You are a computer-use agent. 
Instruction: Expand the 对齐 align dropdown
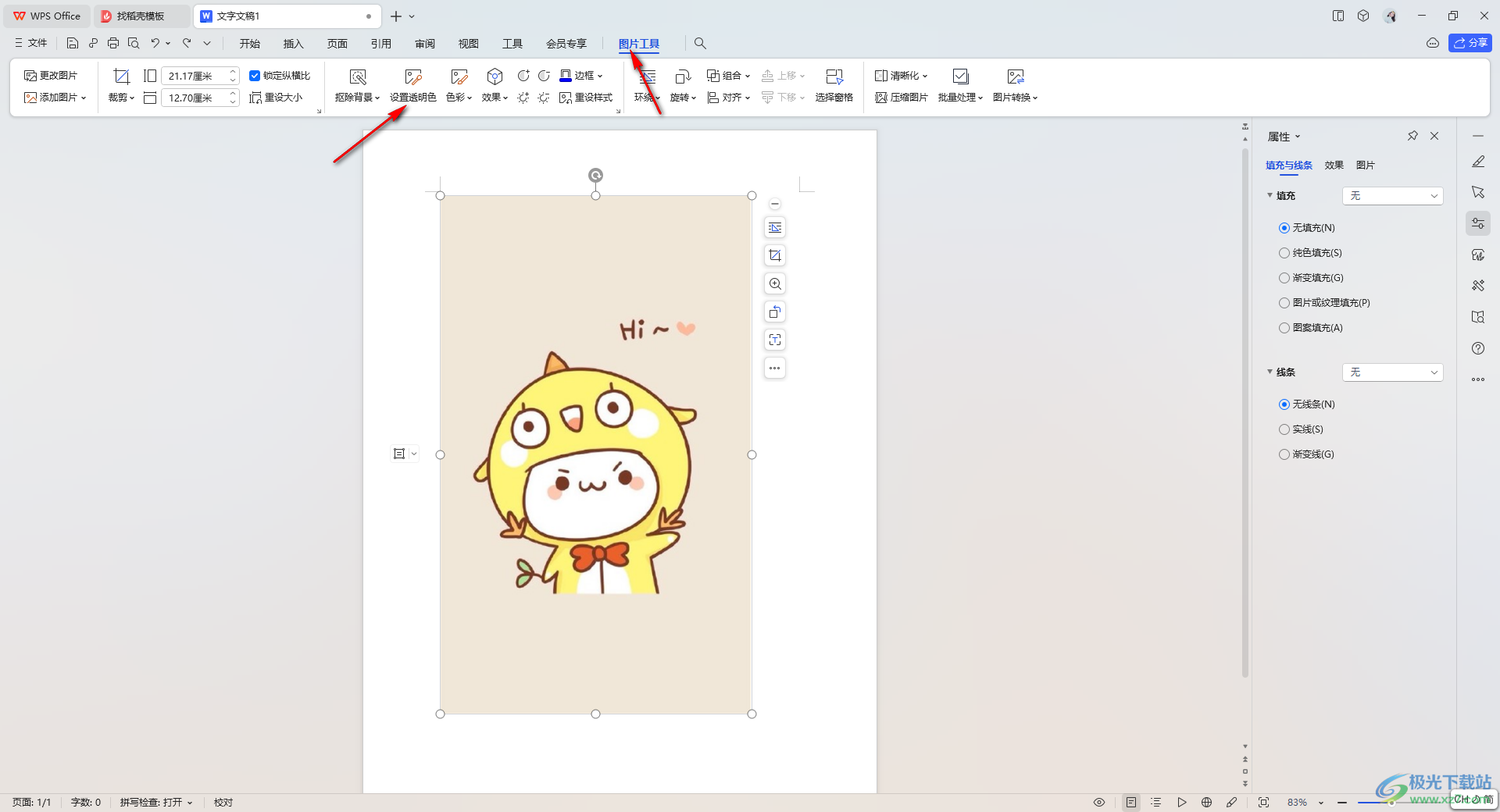(748, 98)
